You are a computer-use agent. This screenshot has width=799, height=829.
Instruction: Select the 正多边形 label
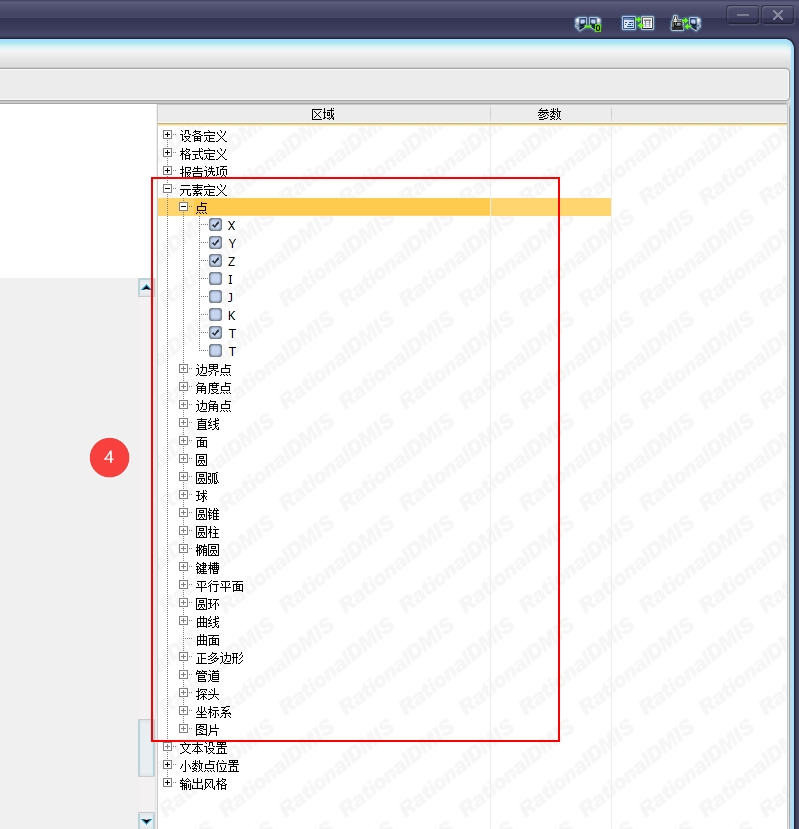(x=219, y=658)
